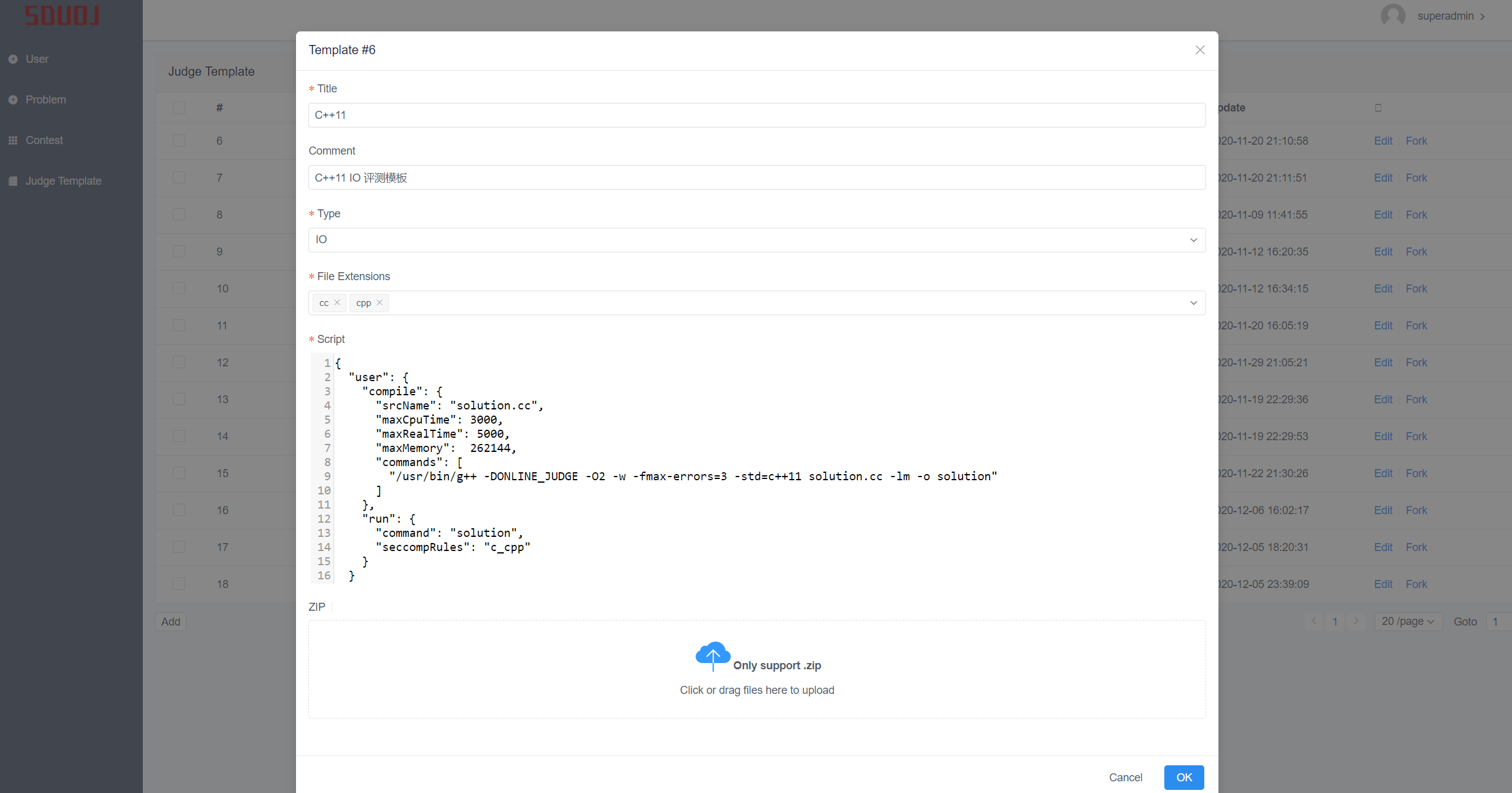Toggle the select-all header checkbox
Viewport: 1512px width, 793px height.
point(179,108)
